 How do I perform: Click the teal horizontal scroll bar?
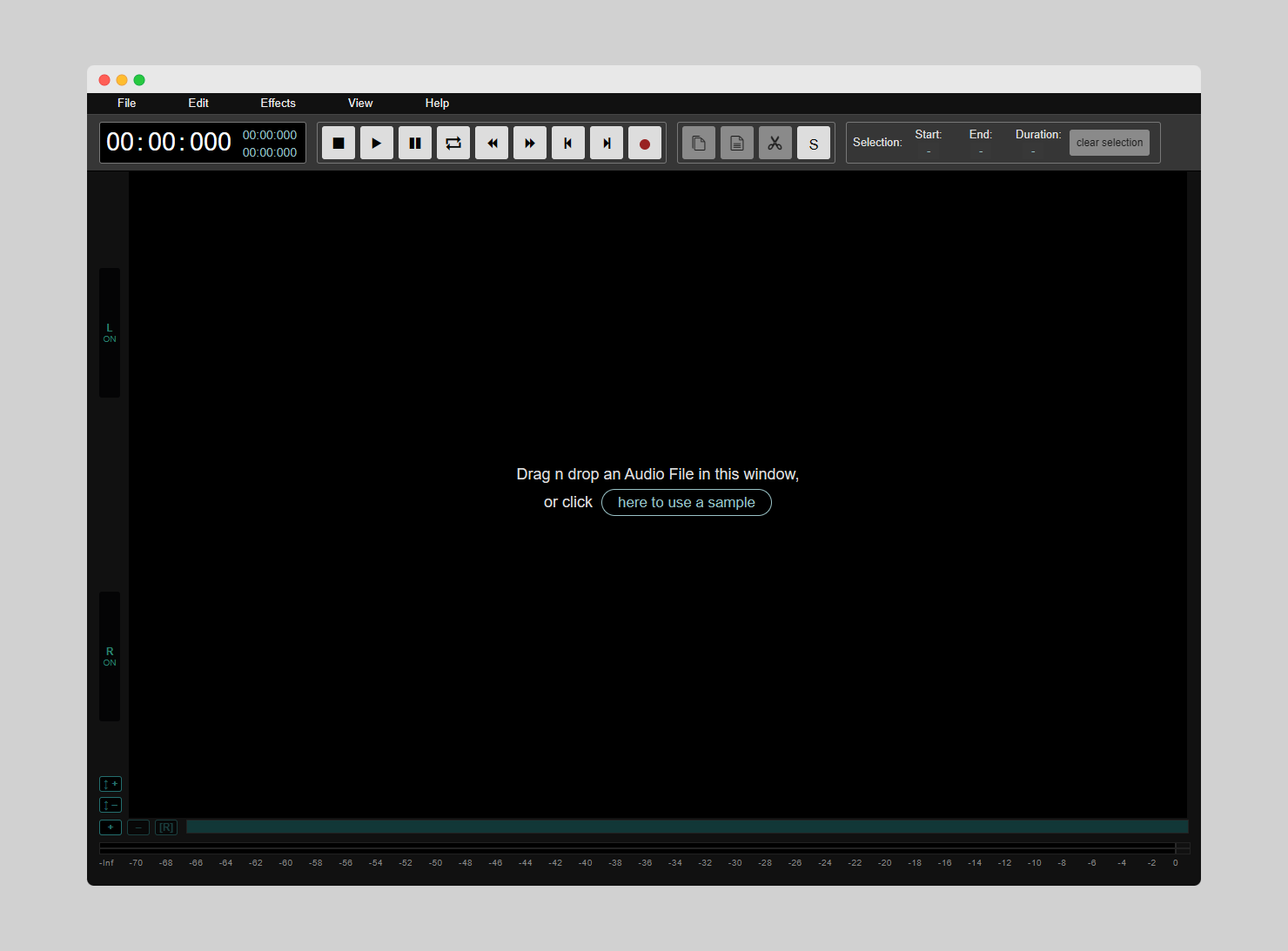687,827
